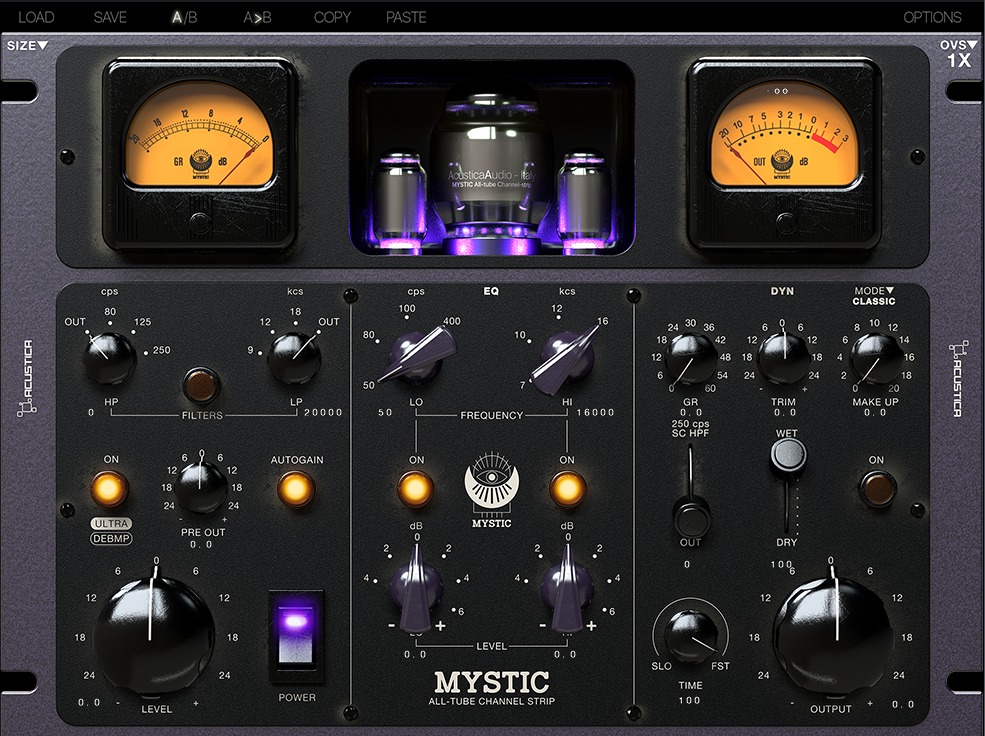Click the LO band dB level knob
This screenshot has height=736, width=985.
click(x=416, y=589)
